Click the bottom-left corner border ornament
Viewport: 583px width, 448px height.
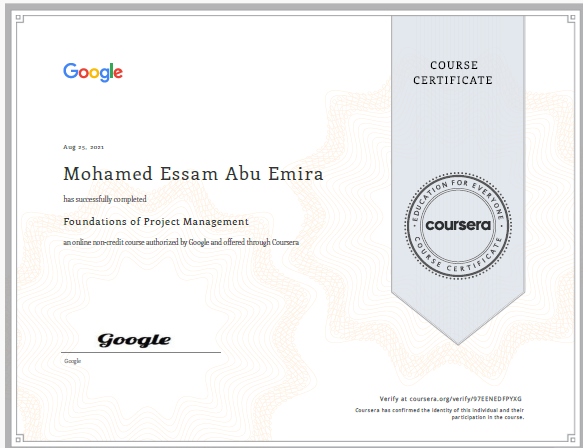click(x=19, y=439)
